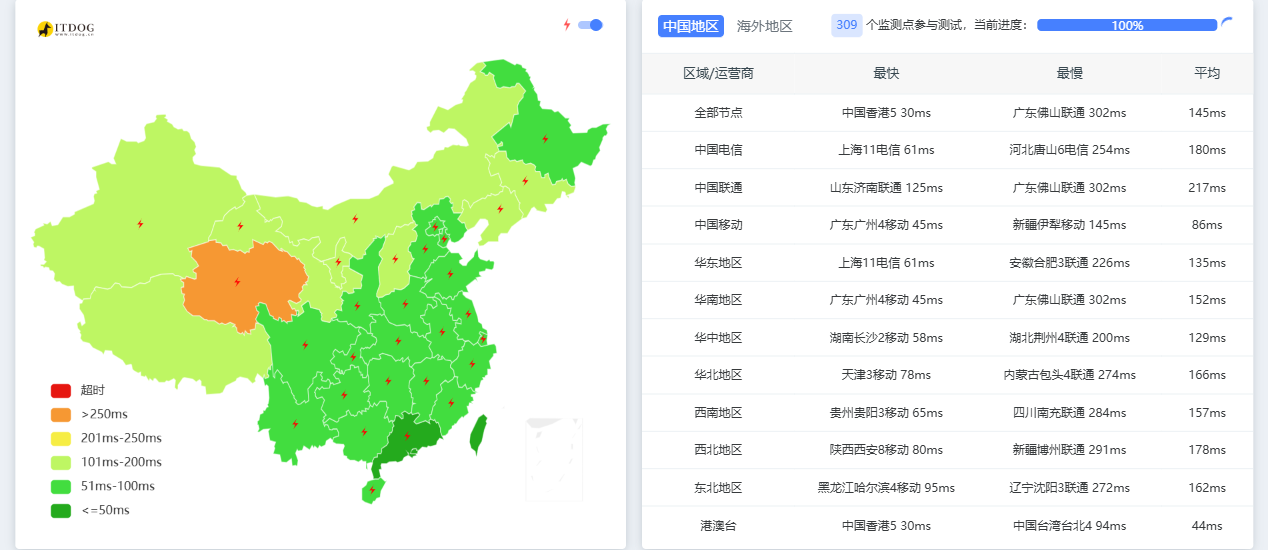Select the 华东地区 row label
Screen dimensions: 1268x550
(x=718, y=263)
